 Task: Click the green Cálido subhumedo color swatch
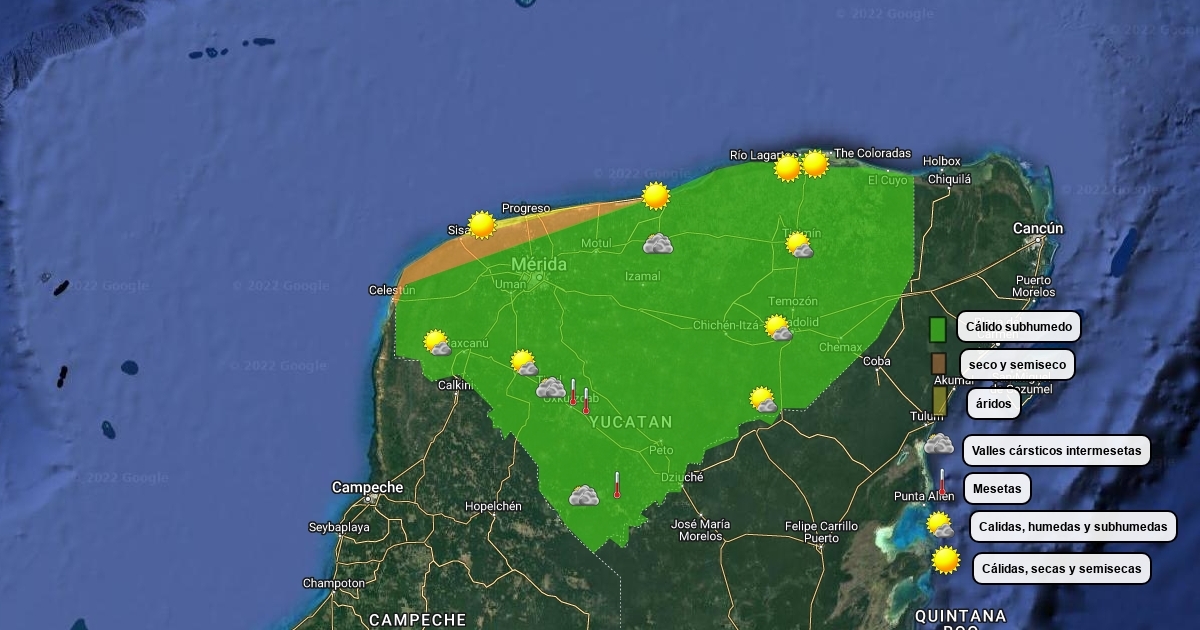click(937, 329)
